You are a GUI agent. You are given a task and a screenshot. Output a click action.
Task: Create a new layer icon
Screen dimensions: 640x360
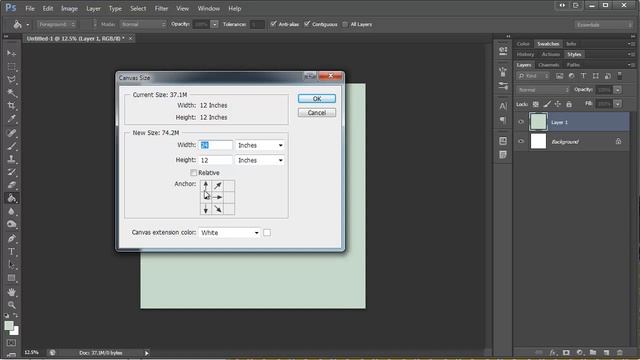606,353
